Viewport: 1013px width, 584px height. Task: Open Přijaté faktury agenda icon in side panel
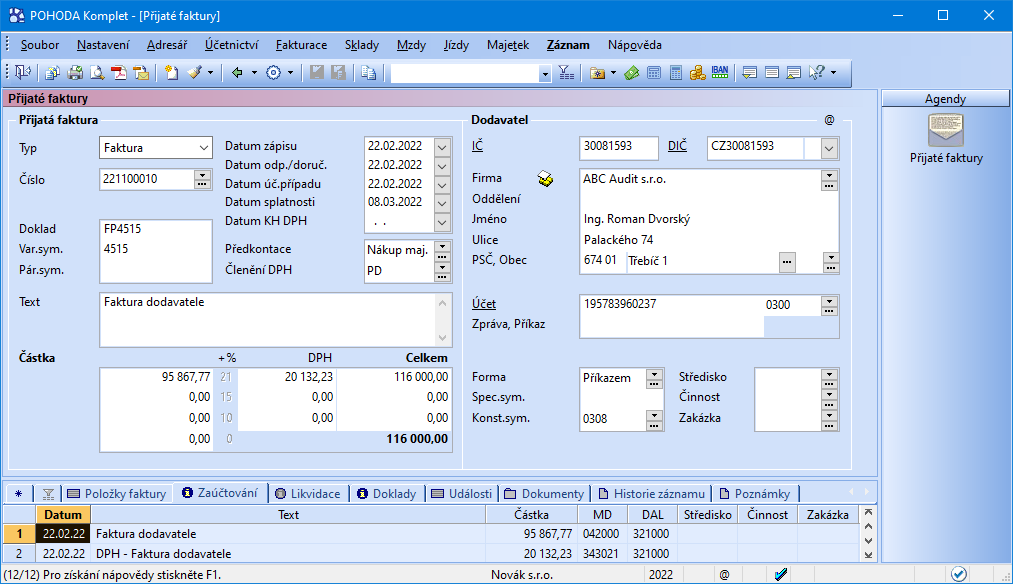click(946, 130)
